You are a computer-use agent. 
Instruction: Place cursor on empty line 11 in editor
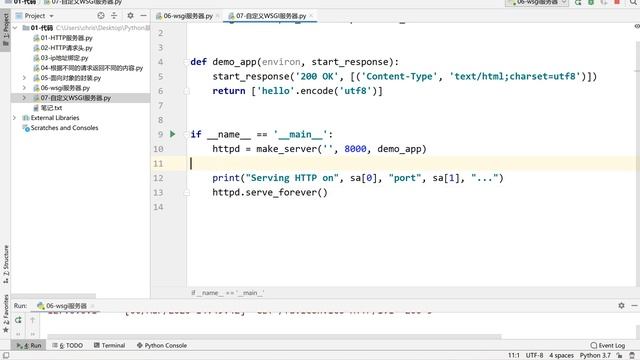tap(412, 164)
